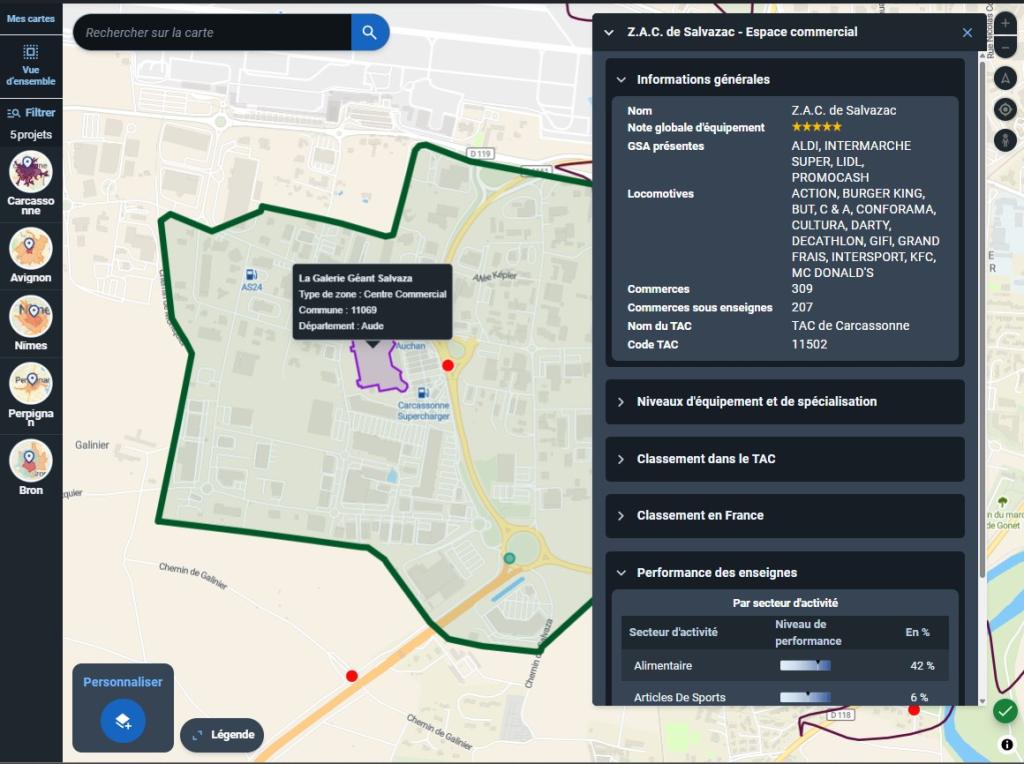Zoom in on the map
1024x764 pixels.
click(x=1006, y=22)
